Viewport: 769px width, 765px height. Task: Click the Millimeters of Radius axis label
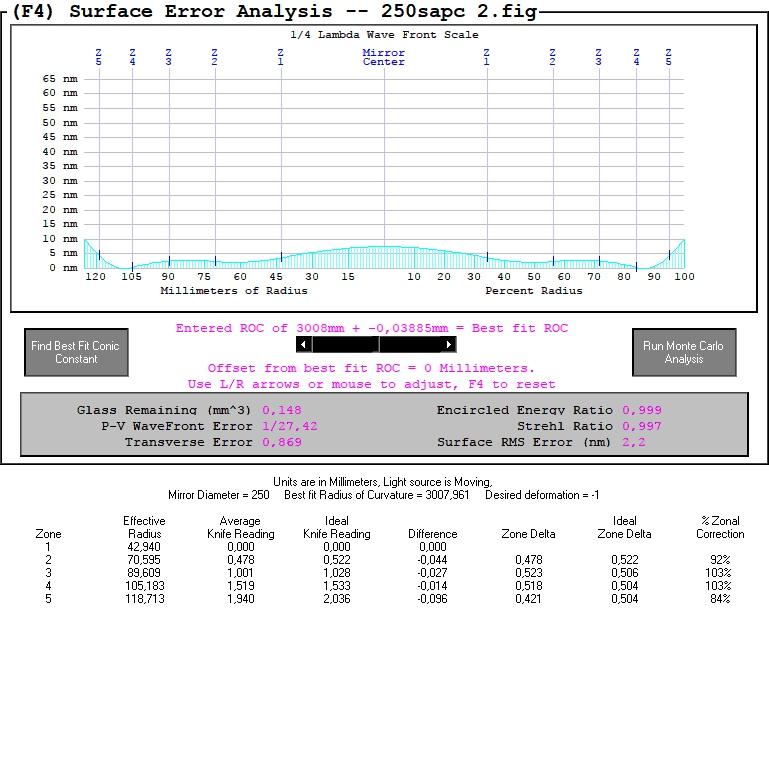(234, 290)
